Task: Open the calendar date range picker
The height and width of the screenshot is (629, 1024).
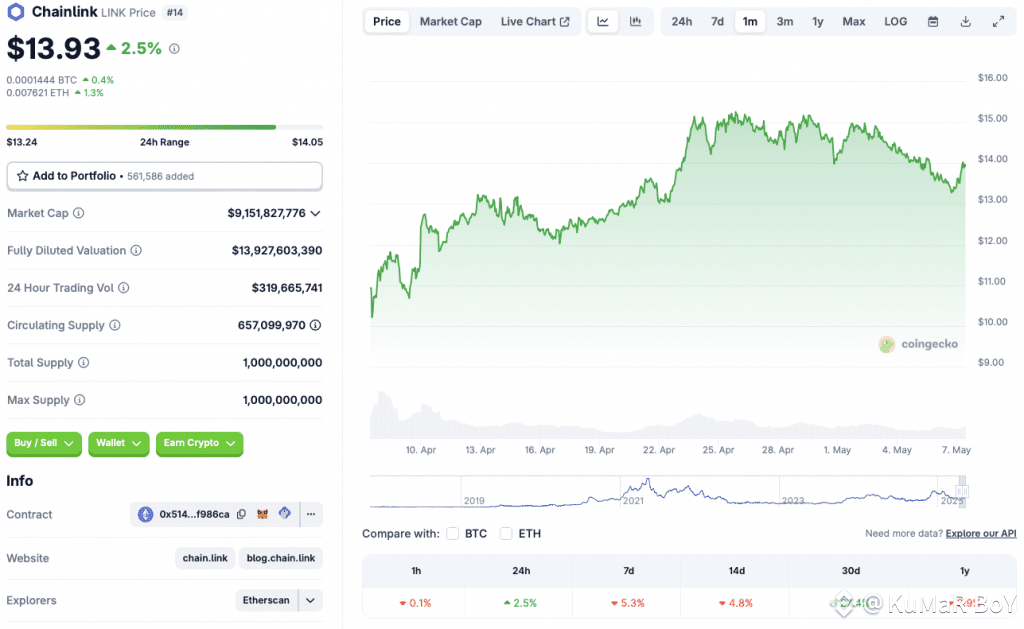Action: [933, 22]
